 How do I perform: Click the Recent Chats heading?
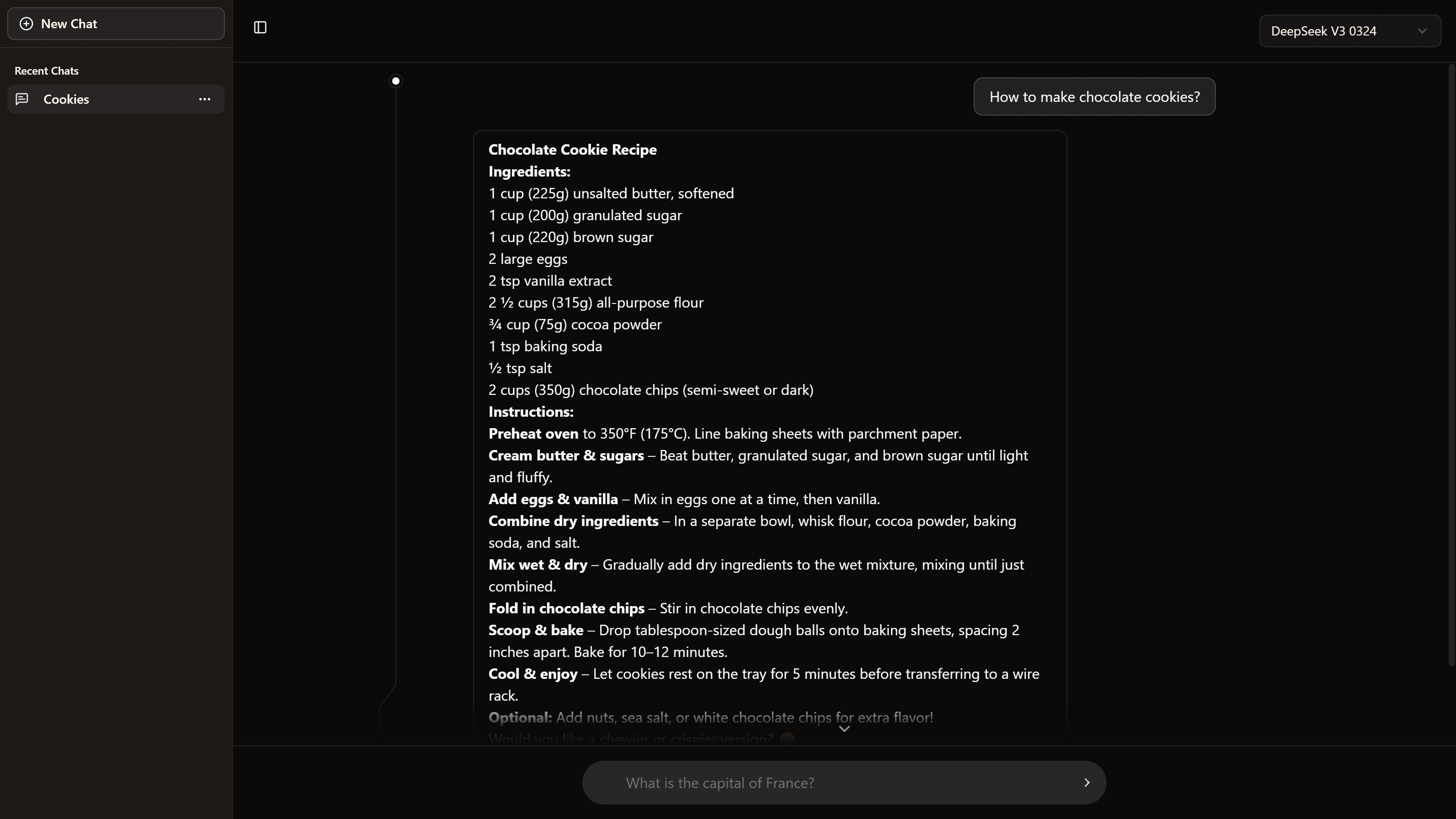coord(46,71)
